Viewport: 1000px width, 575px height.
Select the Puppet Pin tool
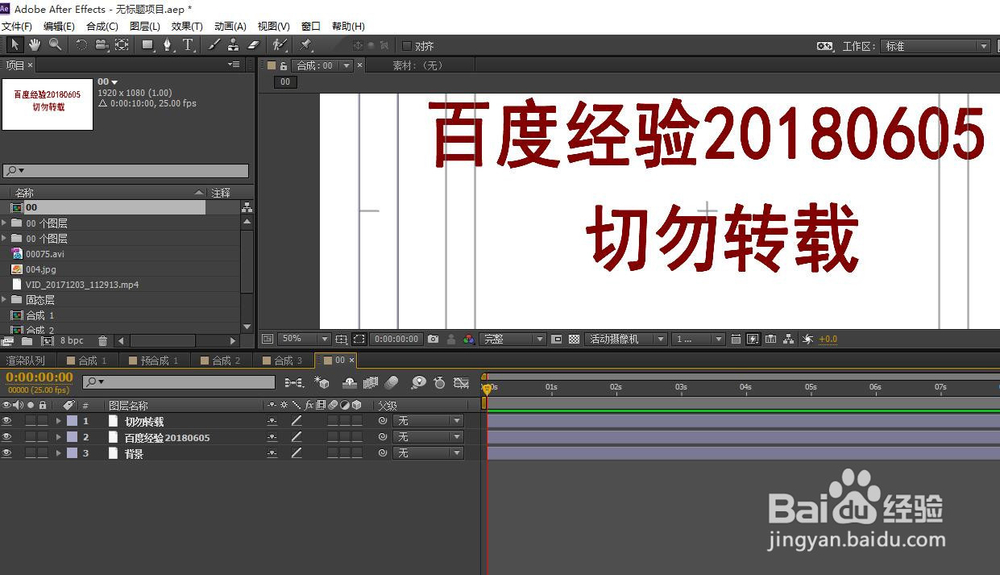click(x=306, y=45)
